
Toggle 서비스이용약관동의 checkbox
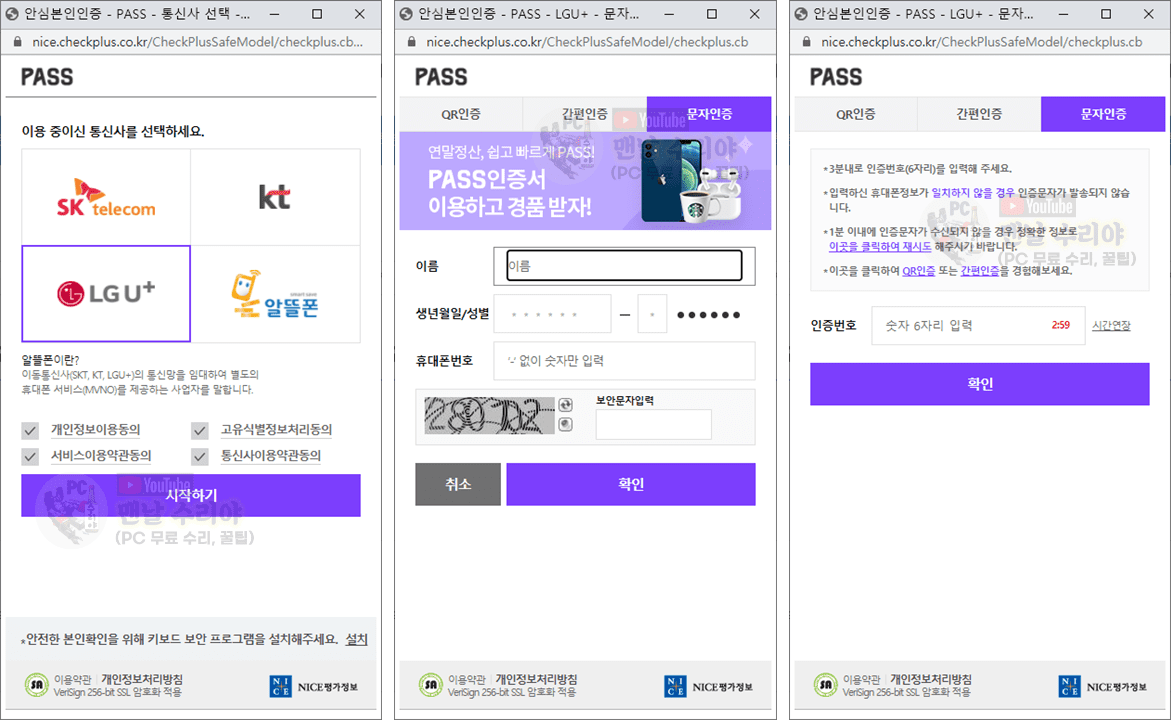point(30,456)
